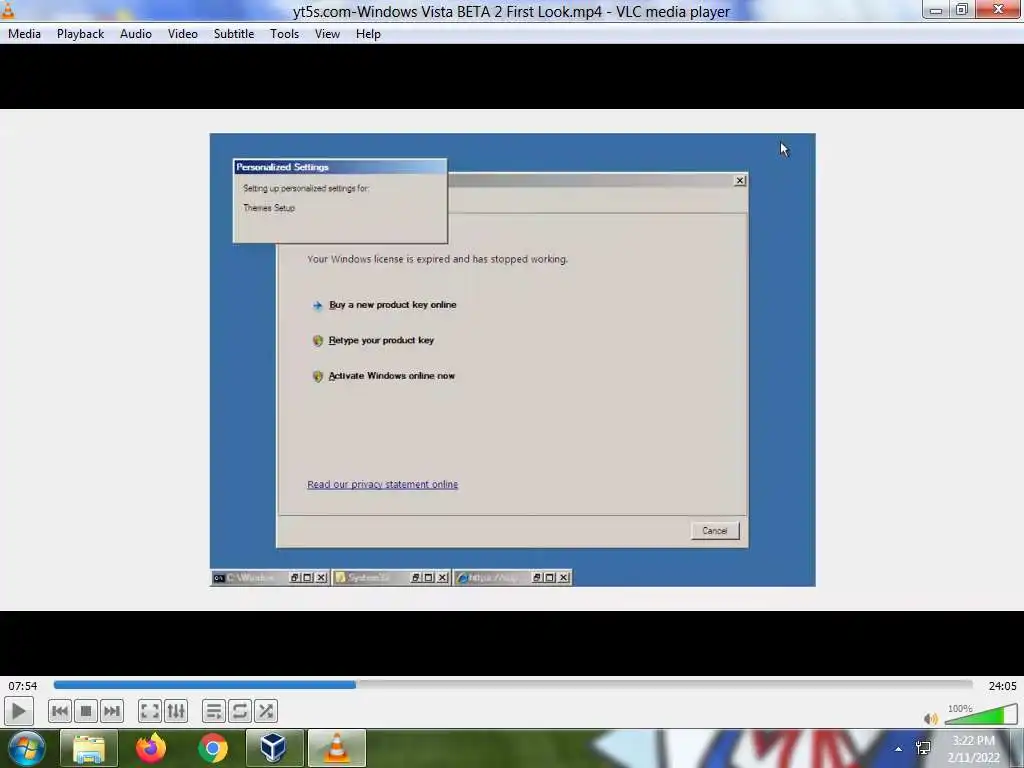
Task: Toggle fullscreen video mode
Action: (x=150, y=711)
